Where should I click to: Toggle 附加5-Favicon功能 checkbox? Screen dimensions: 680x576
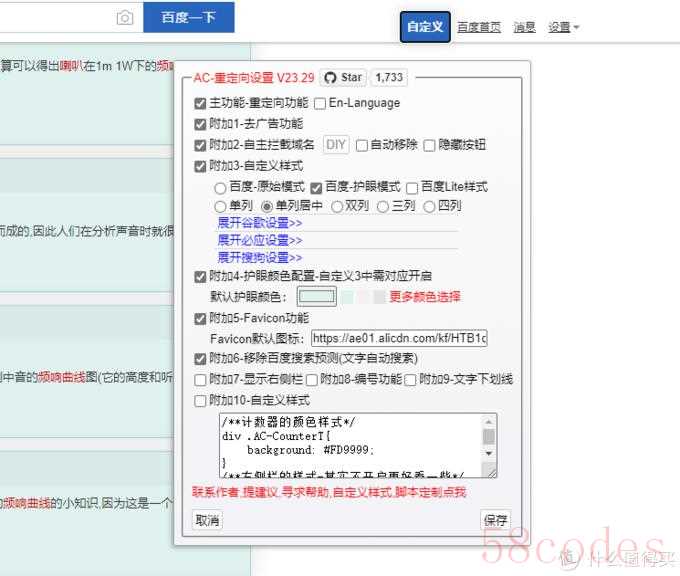[x=200, y=319]
